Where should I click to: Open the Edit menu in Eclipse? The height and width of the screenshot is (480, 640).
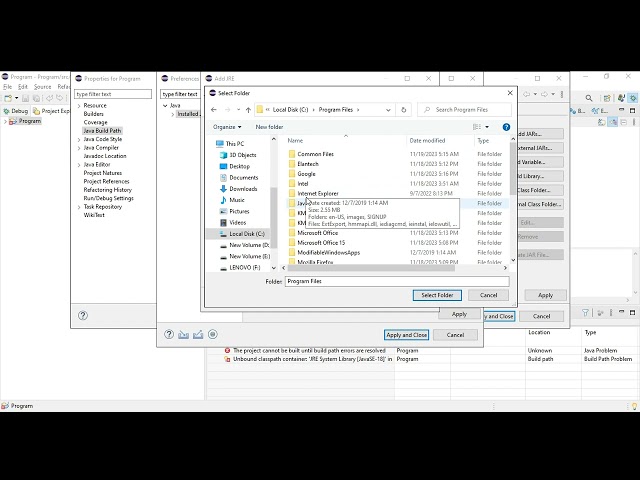pyautogui.click(x=23, y=87)
